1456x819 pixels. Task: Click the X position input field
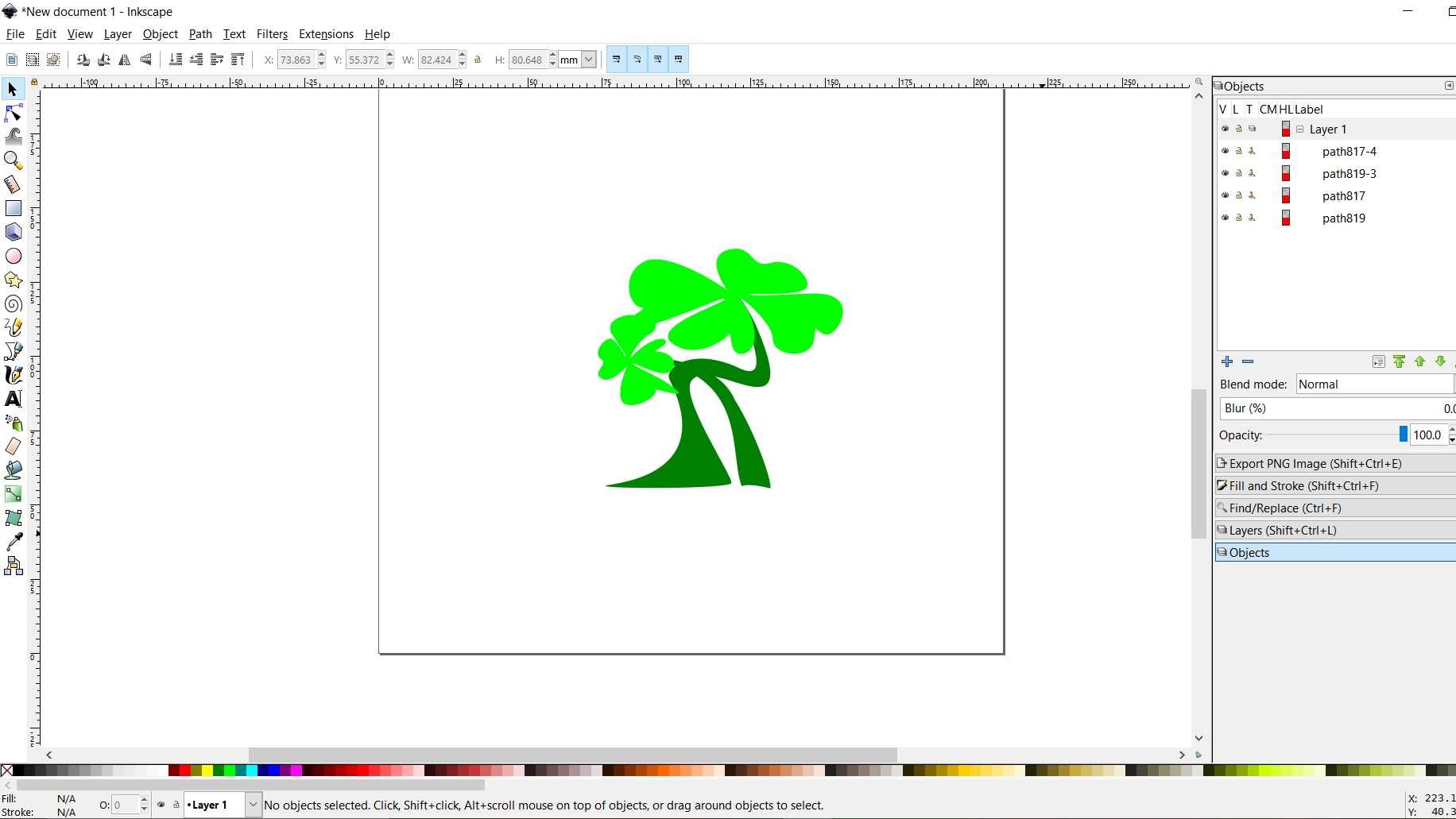tap(296, 60)
